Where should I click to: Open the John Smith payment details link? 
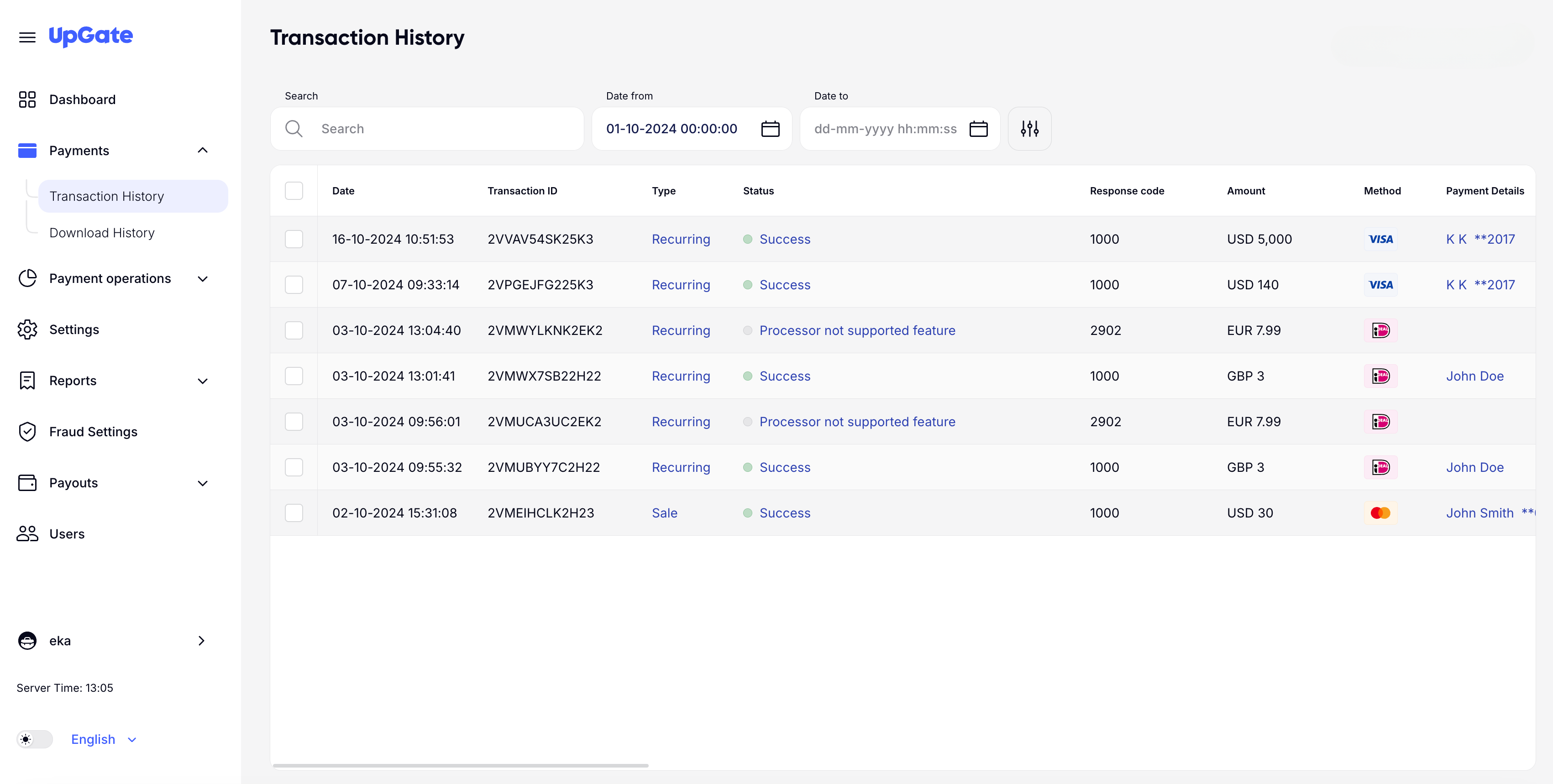tap(1480, 513)
